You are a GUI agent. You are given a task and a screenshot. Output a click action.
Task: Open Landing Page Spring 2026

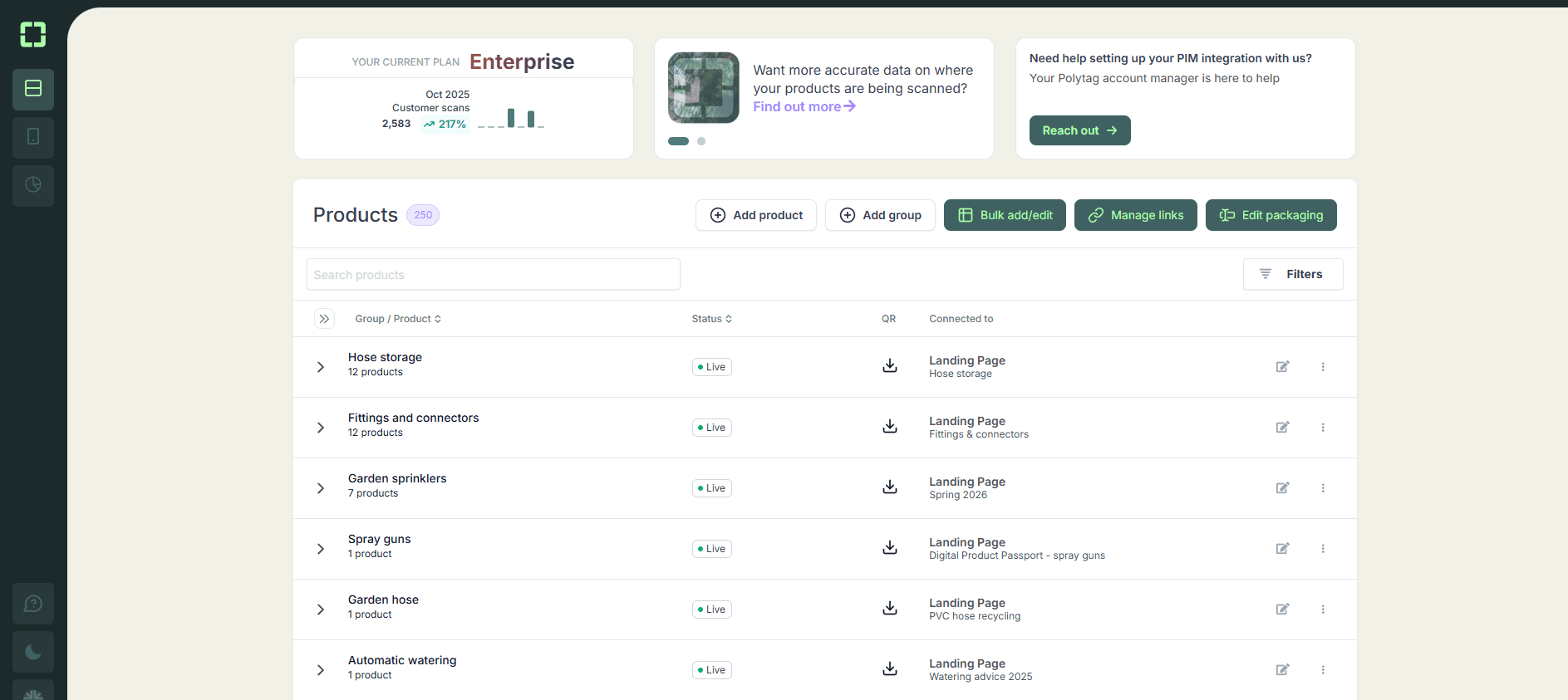(967, 487)
